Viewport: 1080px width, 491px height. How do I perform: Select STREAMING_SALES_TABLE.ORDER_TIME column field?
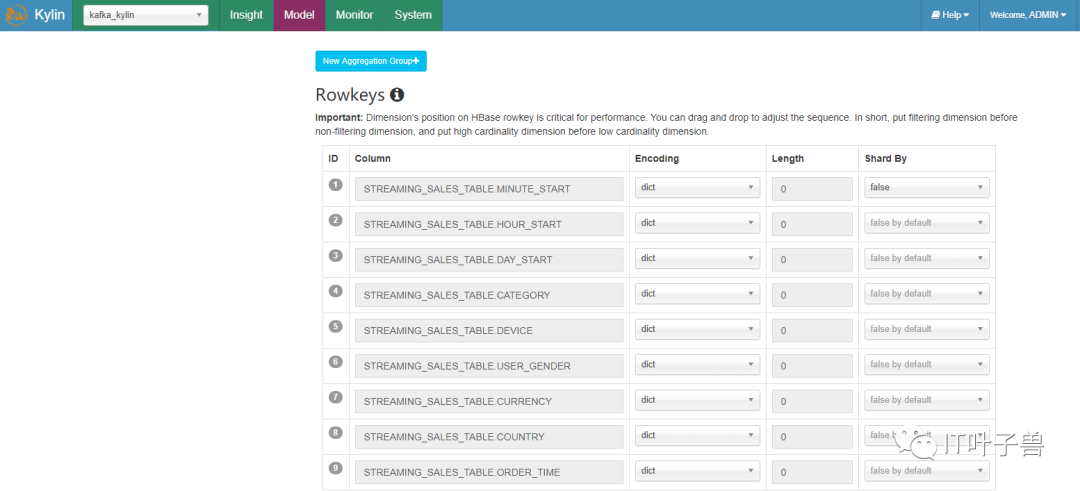tap(489, 472)
